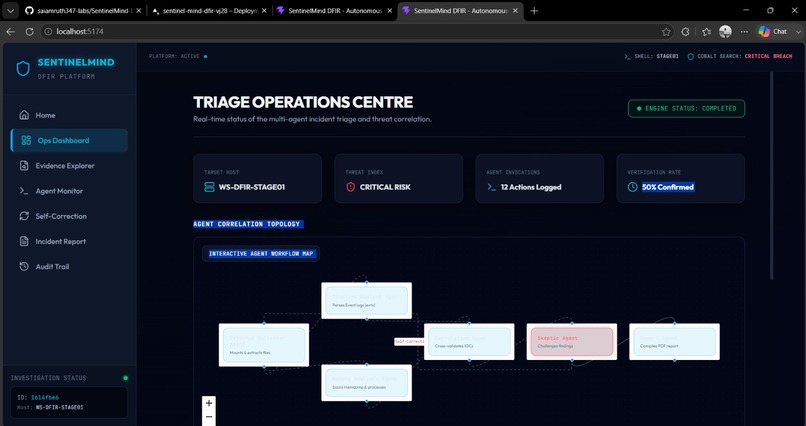Click the PLATFORM: ACTIVE status indicator

click(x=178, y=56)
